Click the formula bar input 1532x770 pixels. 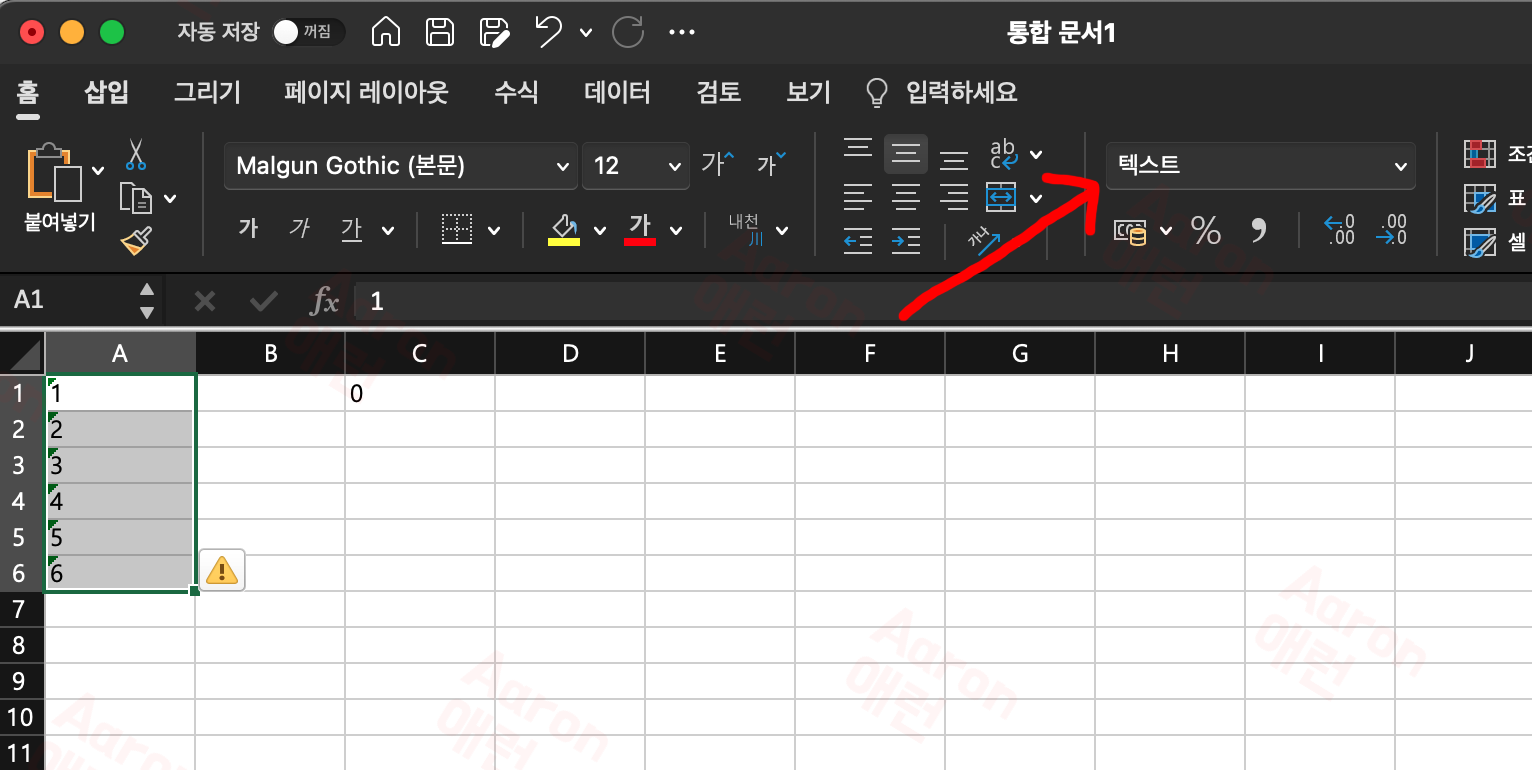tap(943, 300)
